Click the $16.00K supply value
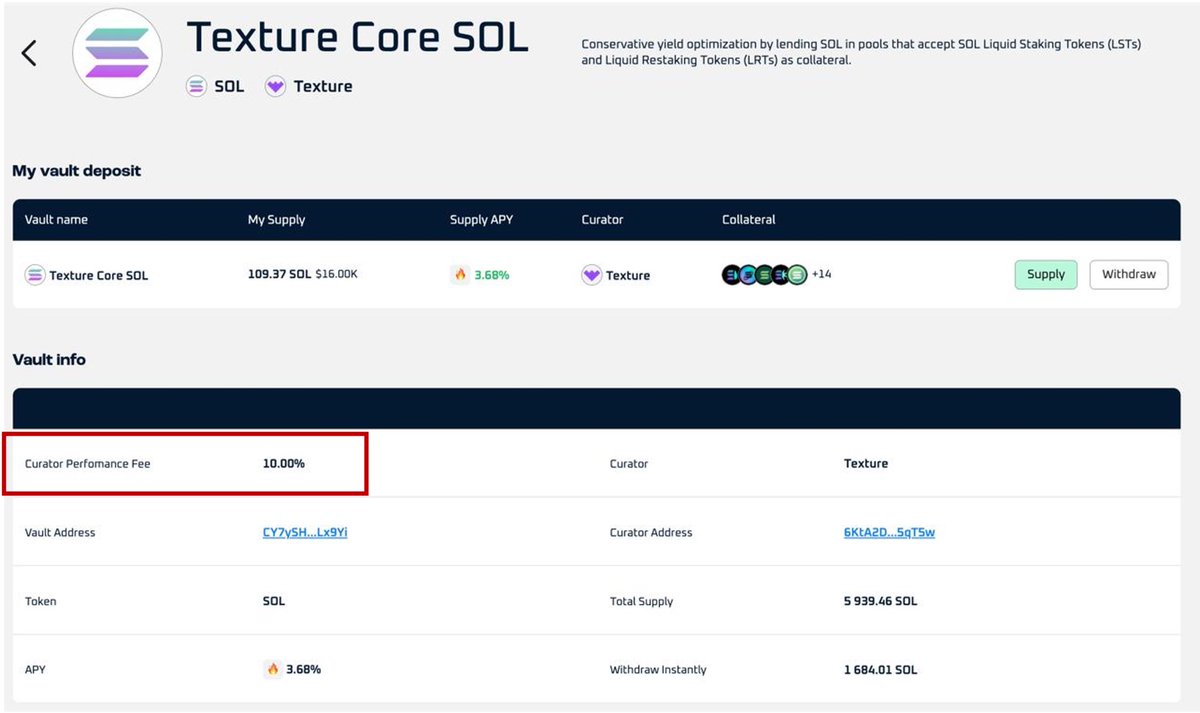This screenshot has width=1200, height=713. (336, 274)
